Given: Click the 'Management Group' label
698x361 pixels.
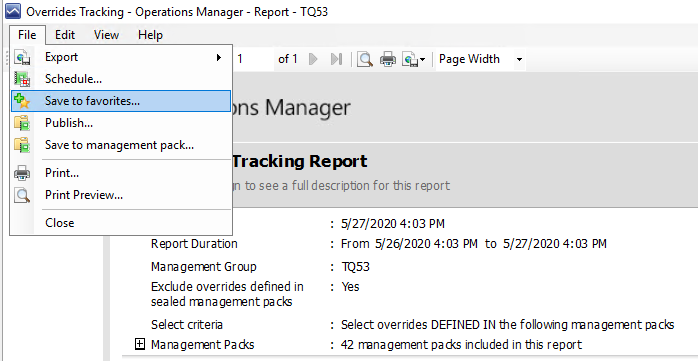Looking at the screenshot, I should pyautogui.click(x=204, y=267).
